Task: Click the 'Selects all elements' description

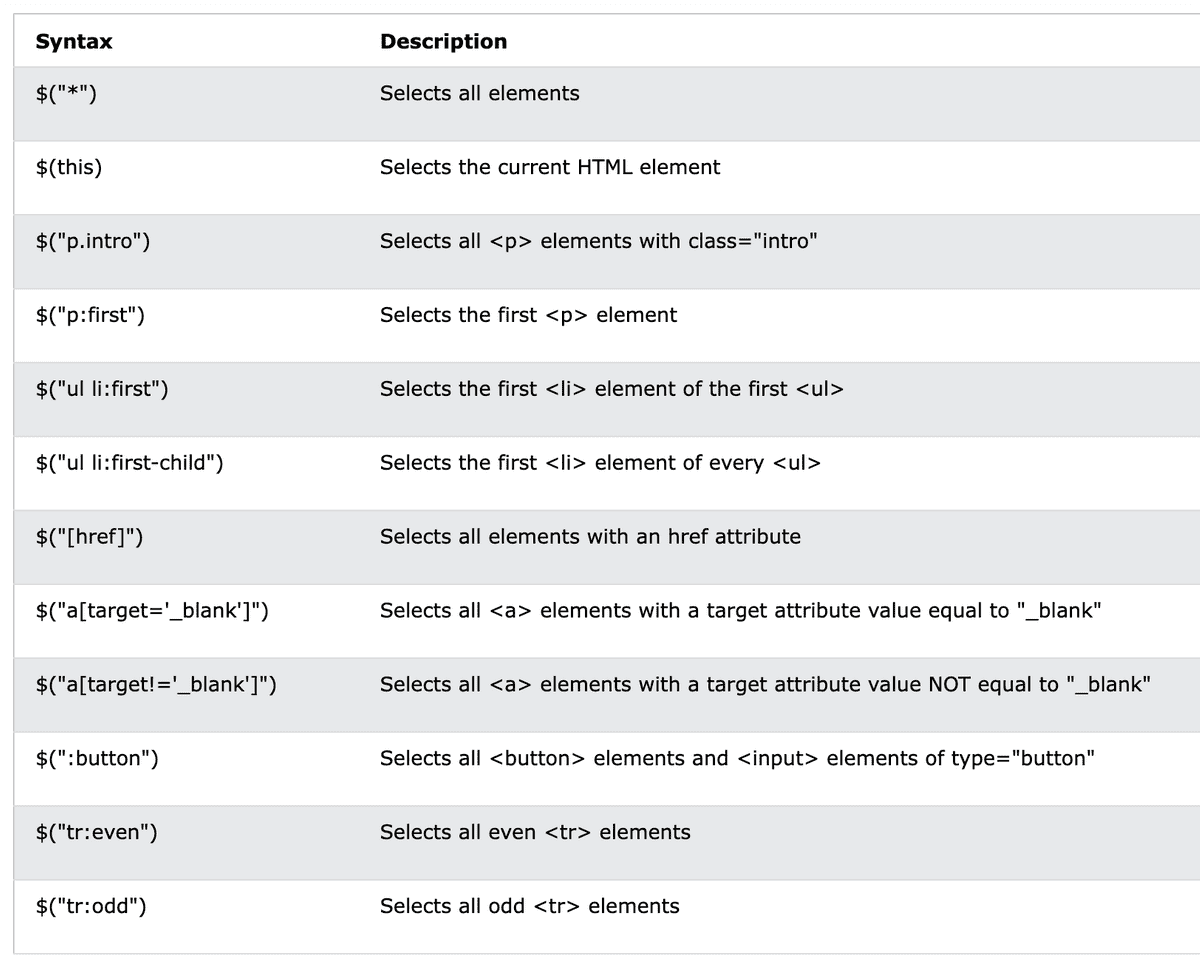Action: pyautogui.click(x=479, y=93)
